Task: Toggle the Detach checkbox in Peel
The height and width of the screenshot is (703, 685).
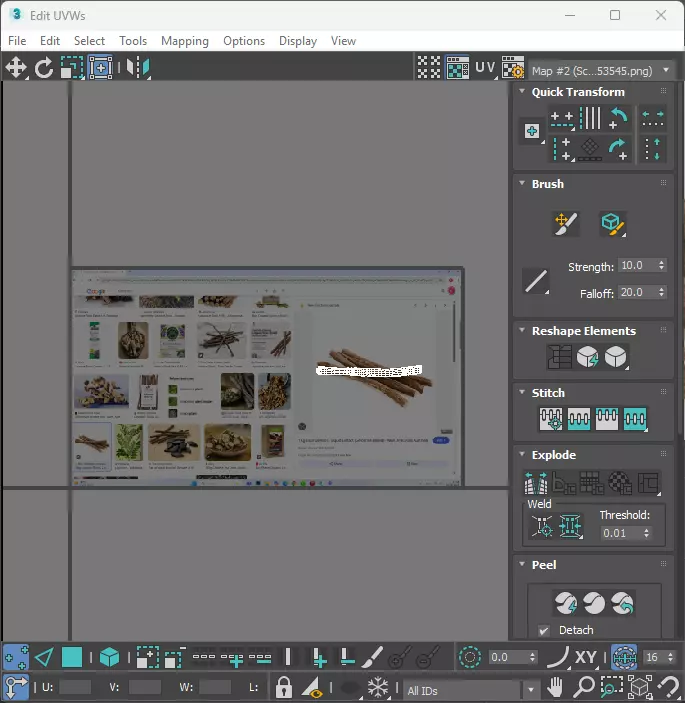Action: click(x=544, y=630)
